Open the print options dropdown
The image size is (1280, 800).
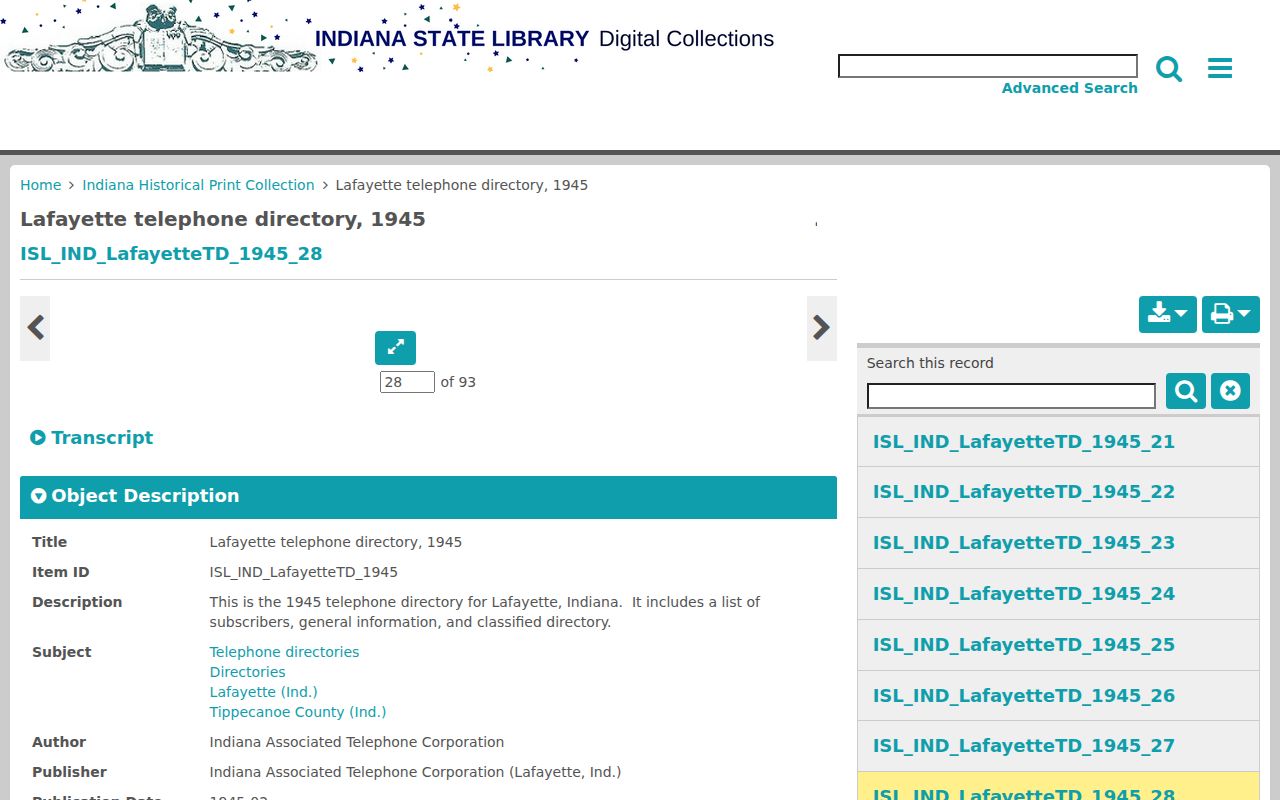pyautogui.click(x=1231, y=315)
